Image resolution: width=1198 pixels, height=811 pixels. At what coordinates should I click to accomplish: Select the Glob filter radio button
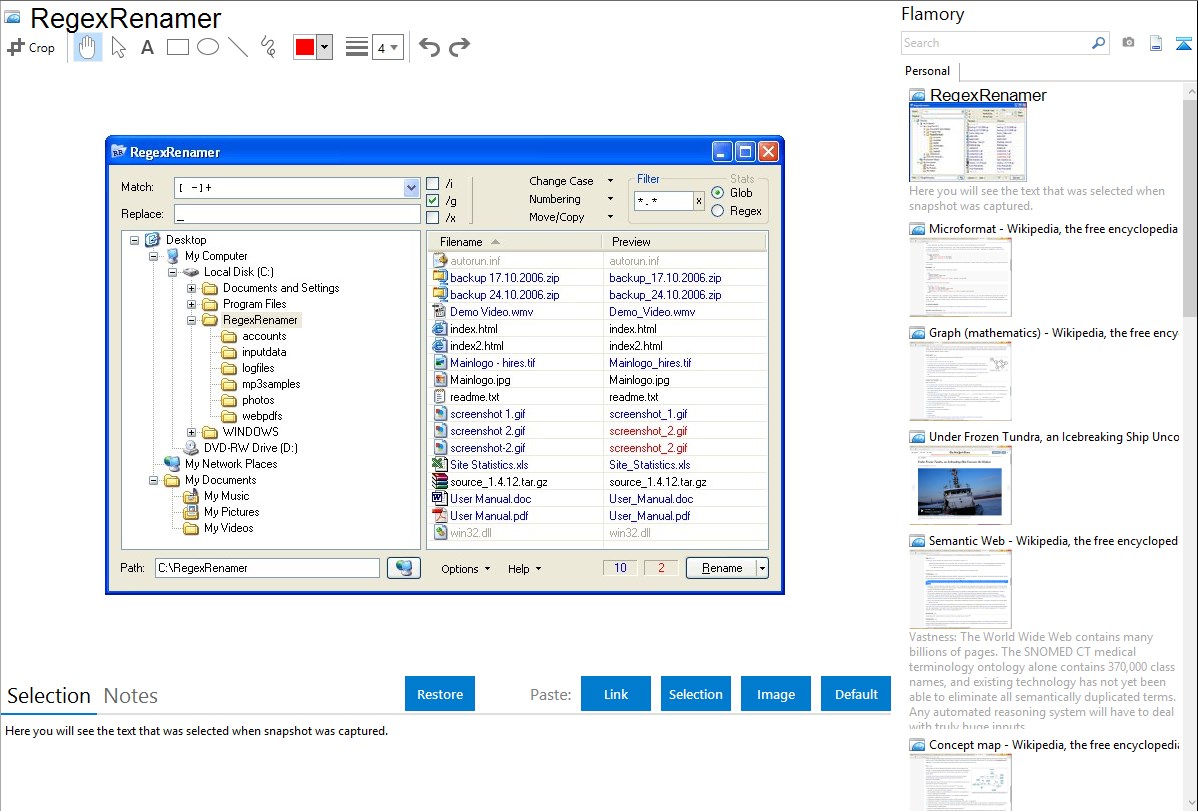point(717,193)
